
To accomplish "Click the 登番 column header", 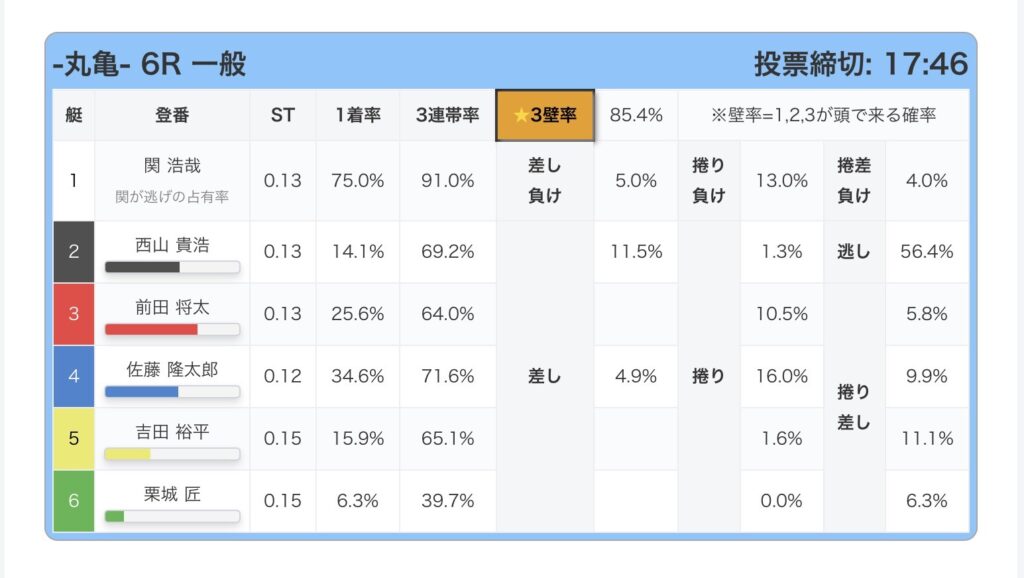I will [x=172, y=115].
